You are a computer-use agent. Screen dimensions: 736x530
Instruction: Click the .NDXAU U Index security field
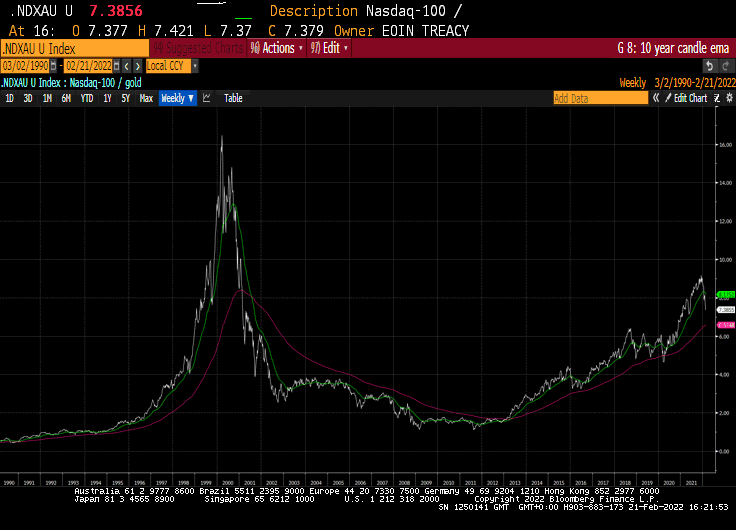coord(75,48)
